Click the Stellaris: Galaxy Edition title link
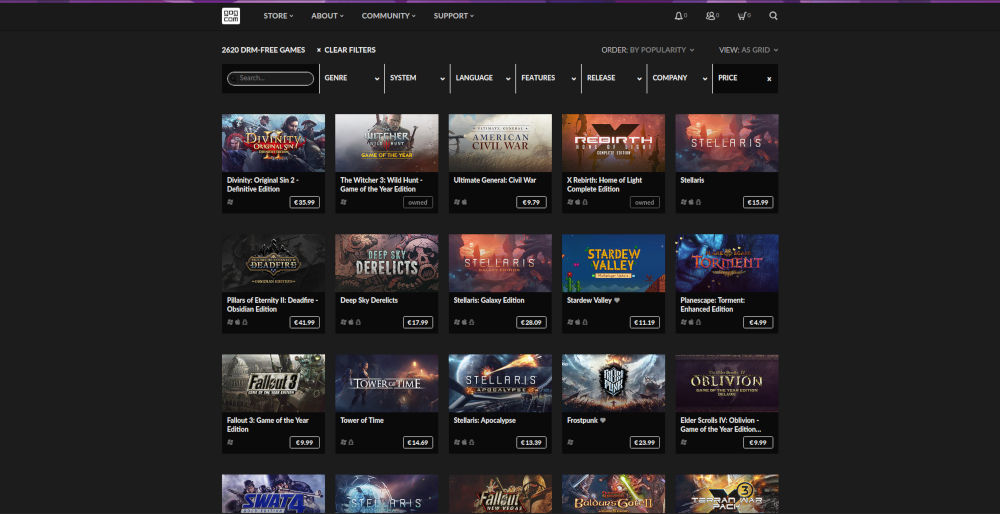 click(x=489, y=300)
